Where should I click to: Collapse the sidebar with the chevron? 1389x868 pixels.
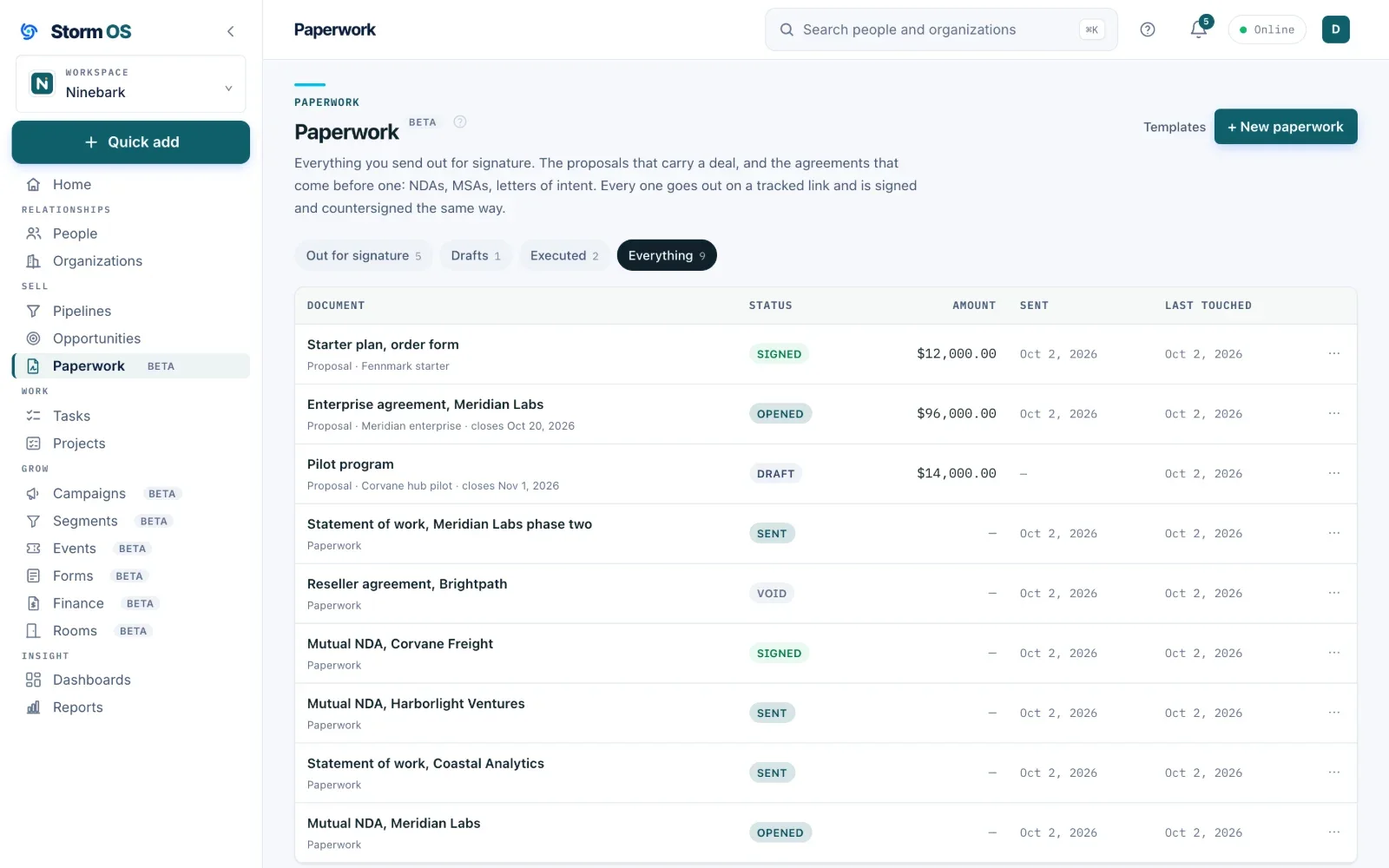point(230,31)
